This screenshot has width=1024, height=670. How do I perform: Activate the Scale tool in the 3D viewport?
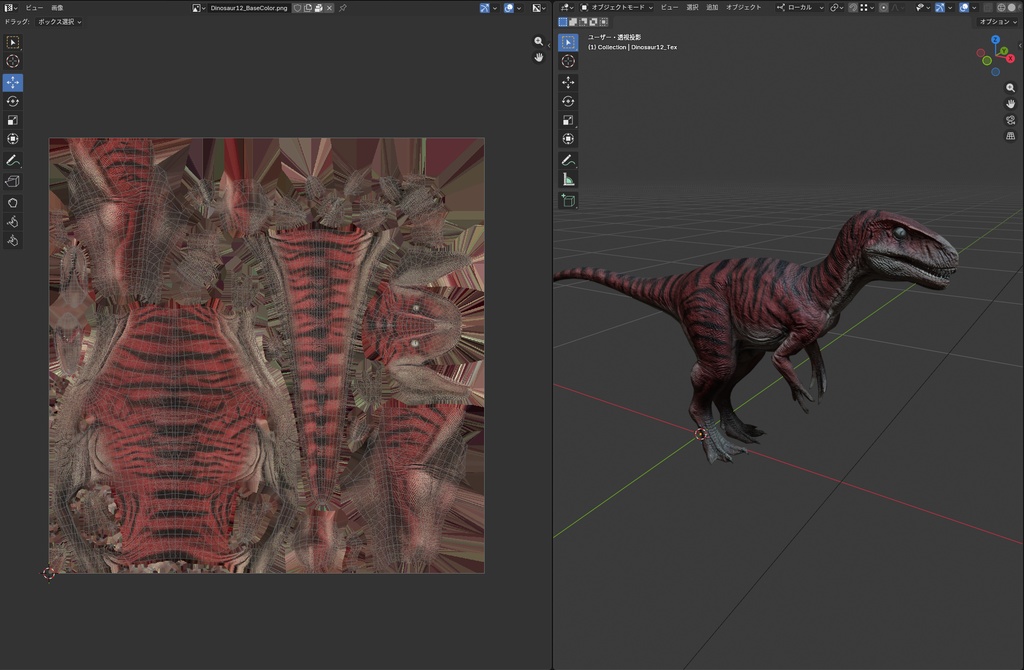568,120
